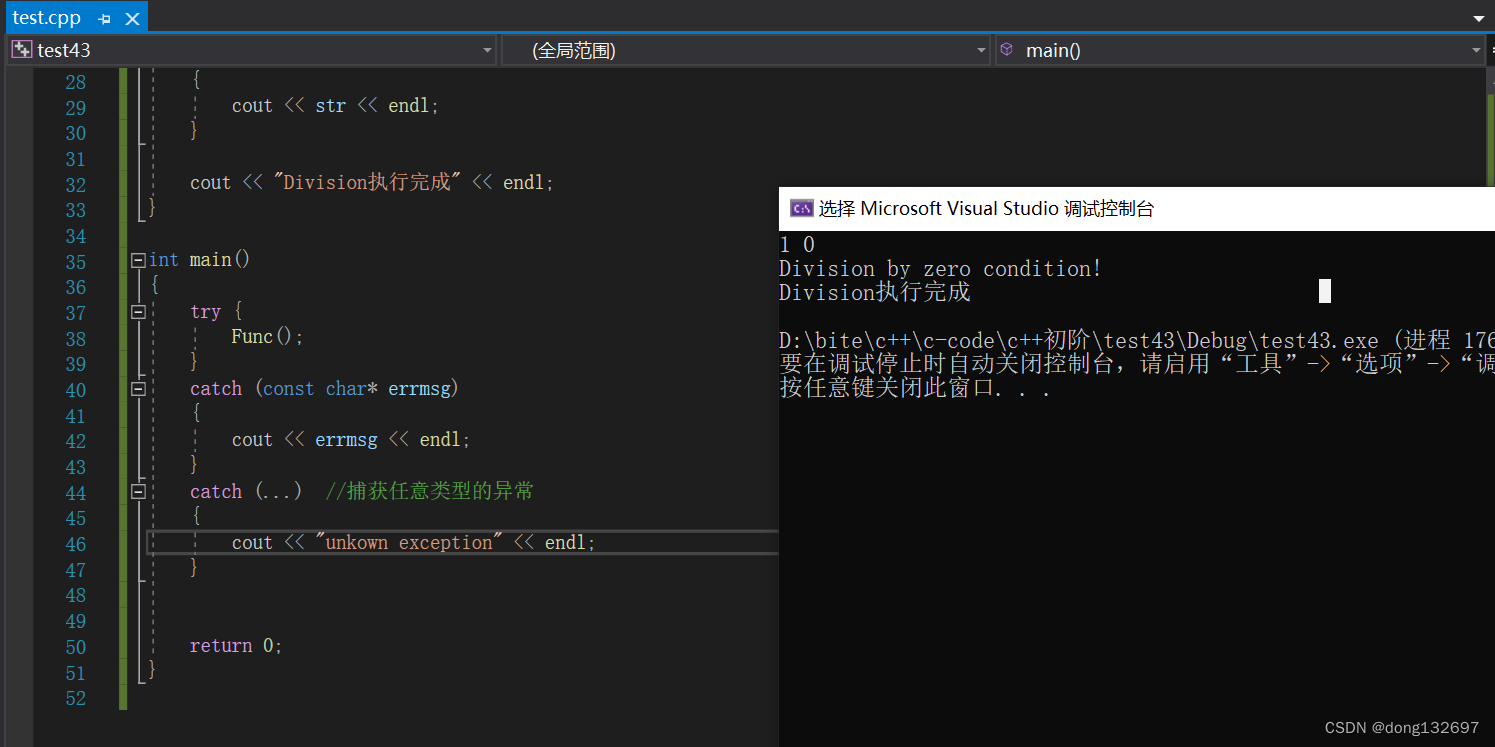Open the document list arrow at tab bar end
1495x747 pixels.
pos(1479,18)
